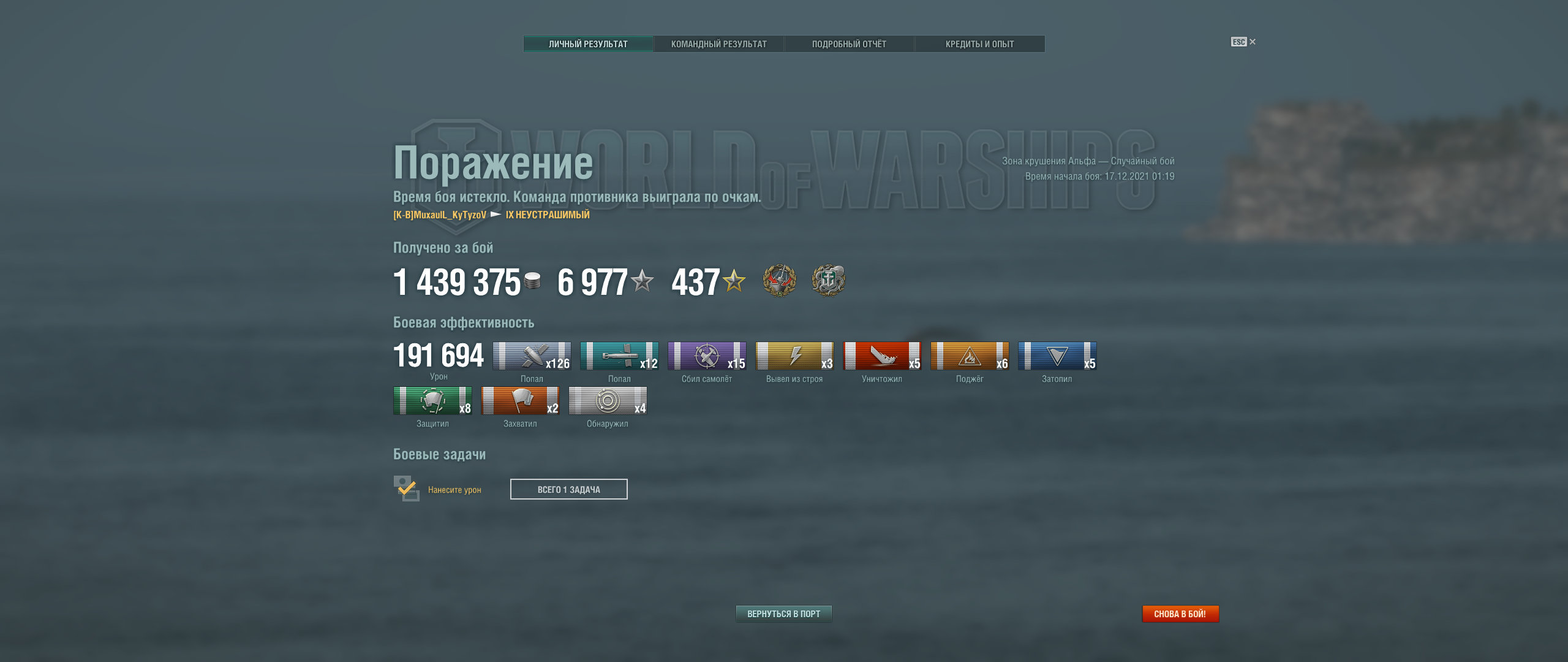Click the Обнаружил spotted ribbon x4

pos(608,401)
